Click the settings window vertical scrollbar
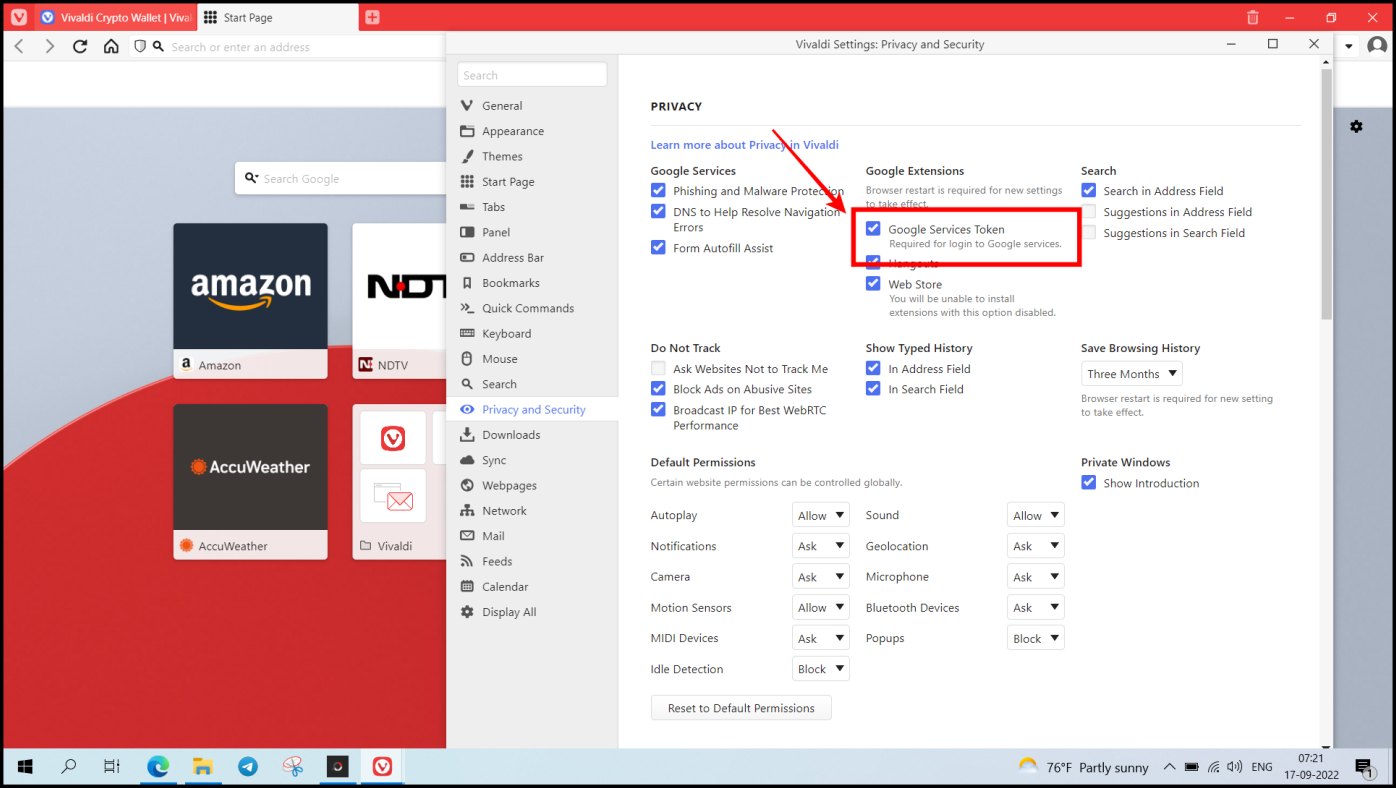The height and width of the screenshot is (788, 1396). click(x=1326, y=194)
